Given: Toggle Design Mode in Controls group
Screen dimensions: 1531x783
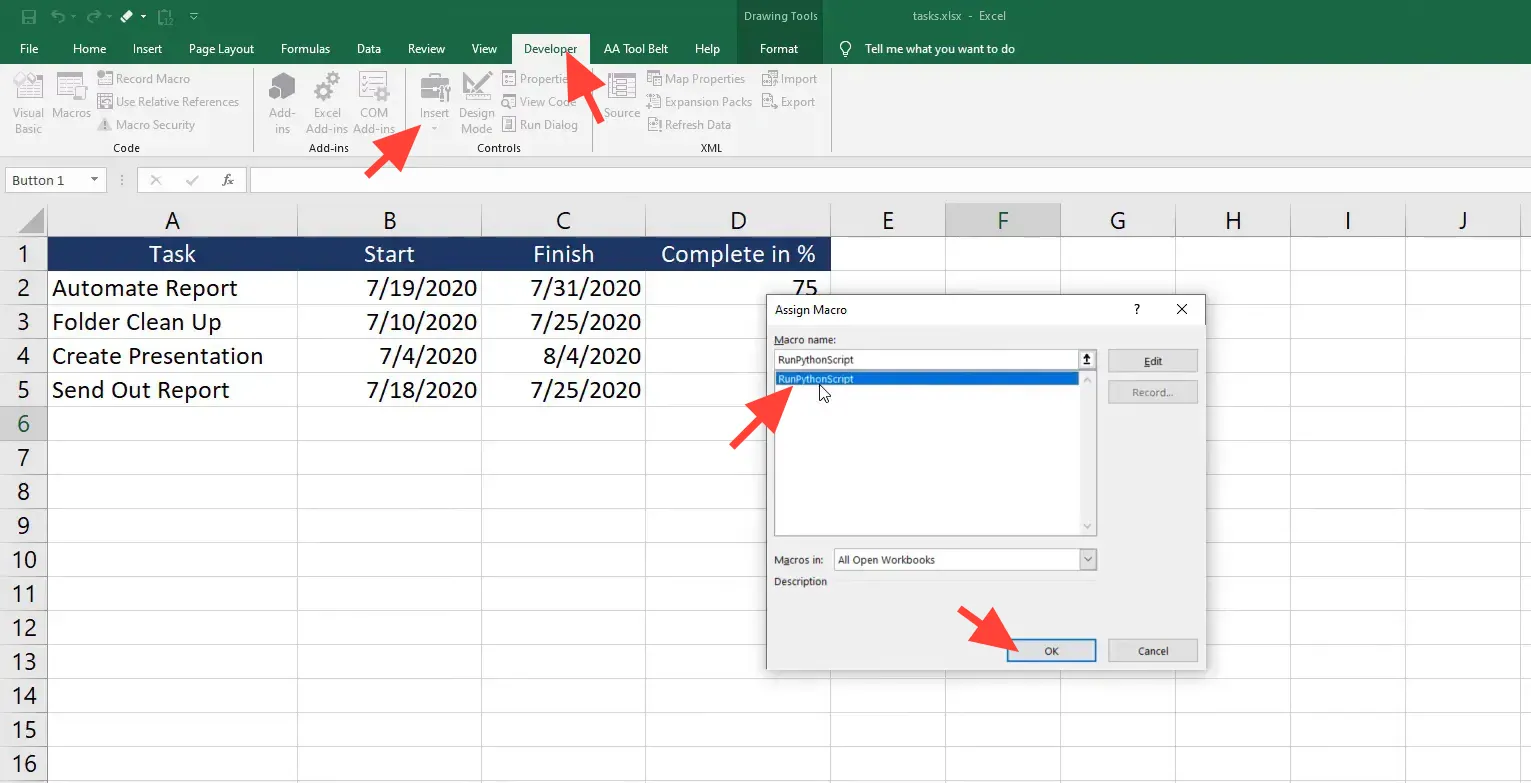Looking at the screenshot, I should (x=477, y=100).
